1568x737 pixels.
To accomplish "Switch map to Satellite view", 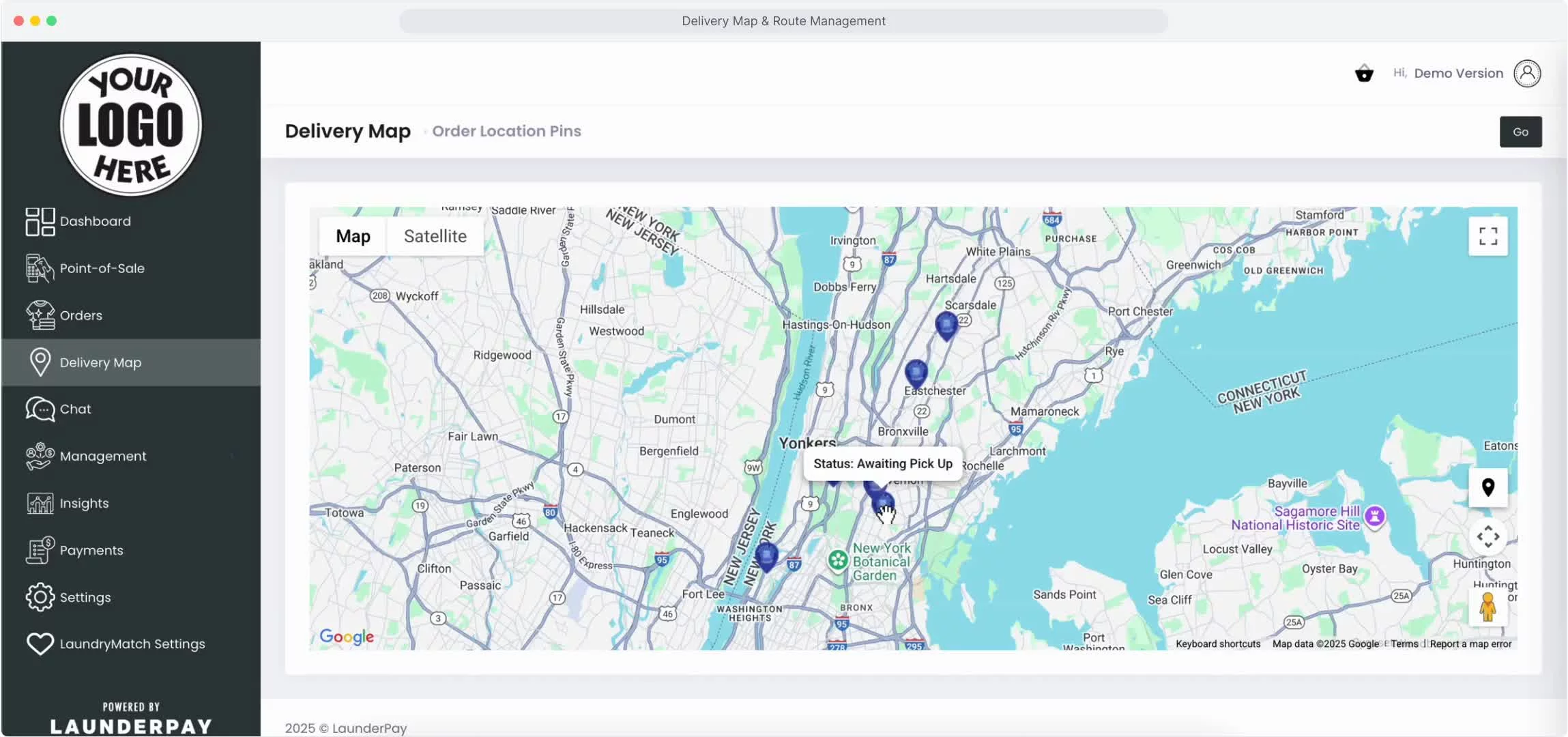I will click(x=435, y=236).
